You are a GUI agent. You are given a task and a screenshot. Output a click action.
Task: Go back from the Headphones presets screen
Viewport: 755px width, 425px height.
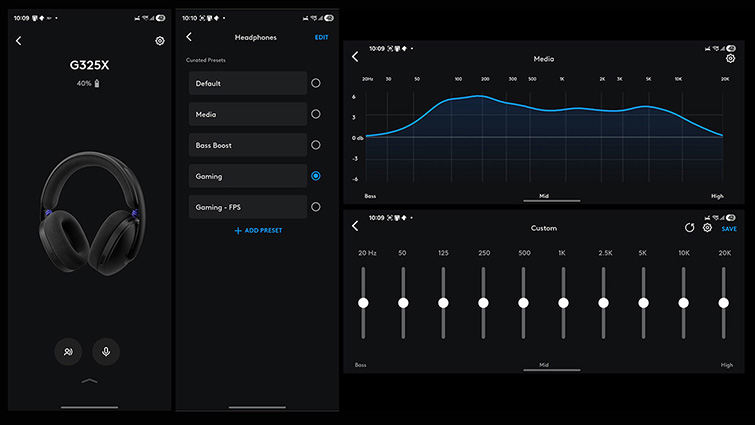tap(189, 37)
